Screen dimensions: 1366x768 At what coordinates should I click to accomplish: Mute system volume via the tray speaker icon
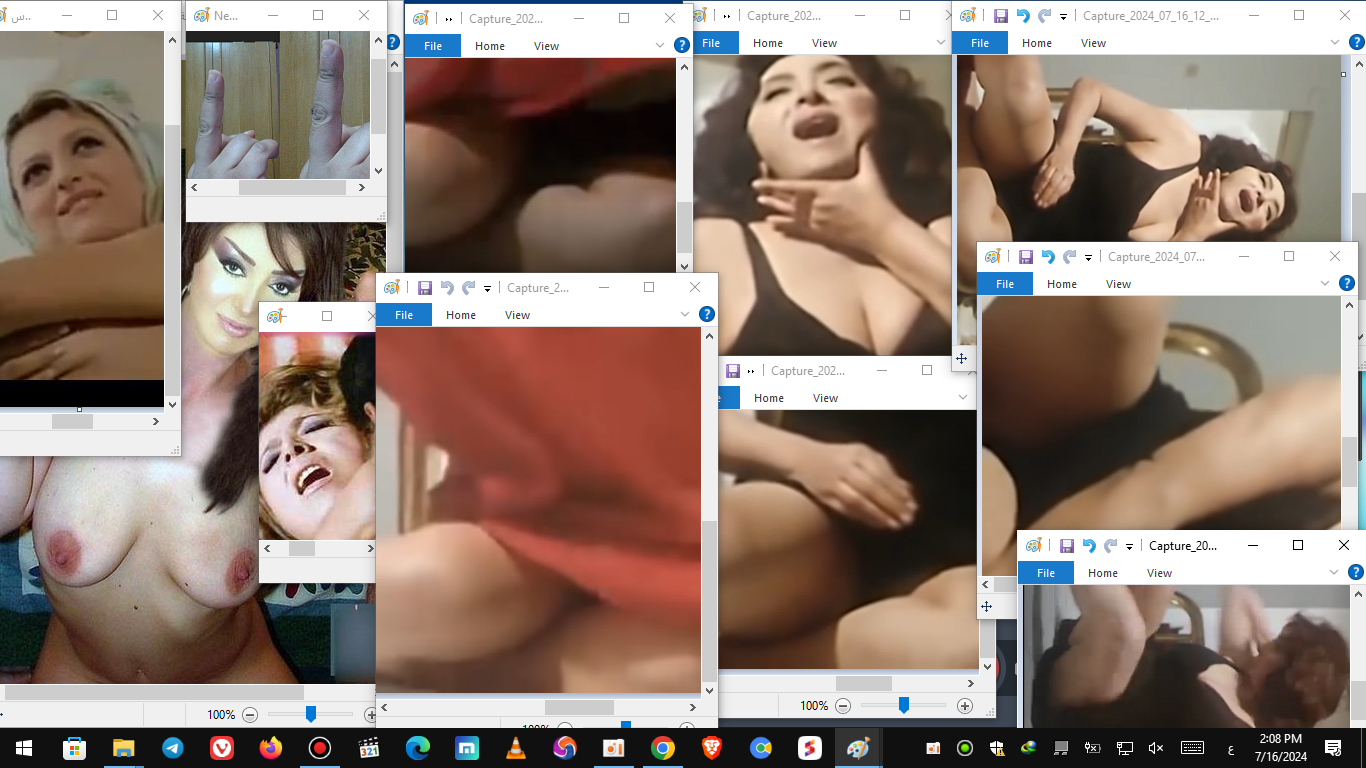tap(1155, 747)
